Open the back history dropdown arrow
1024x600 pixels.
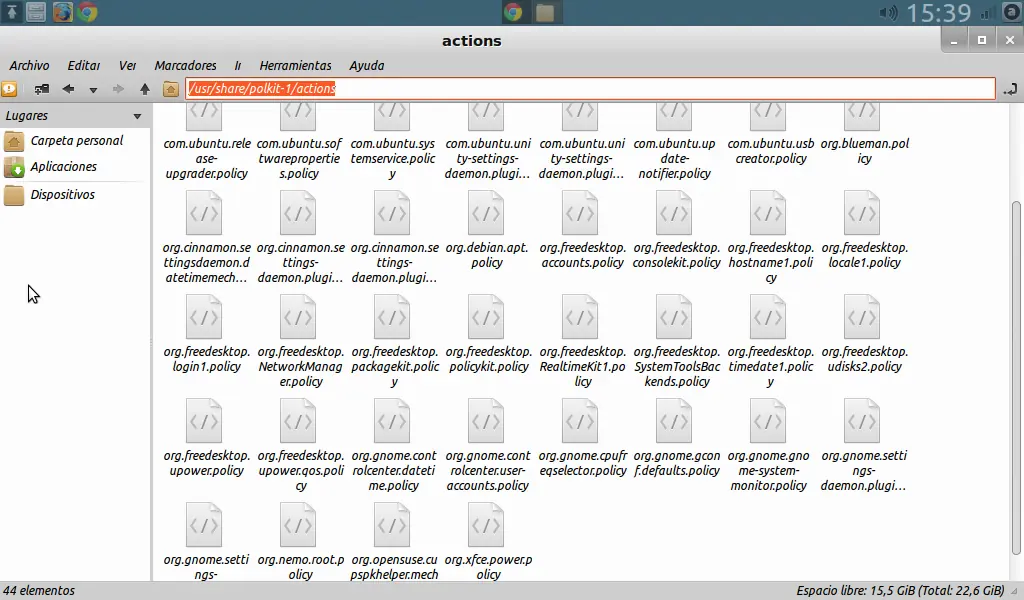(x=93, y=90)
